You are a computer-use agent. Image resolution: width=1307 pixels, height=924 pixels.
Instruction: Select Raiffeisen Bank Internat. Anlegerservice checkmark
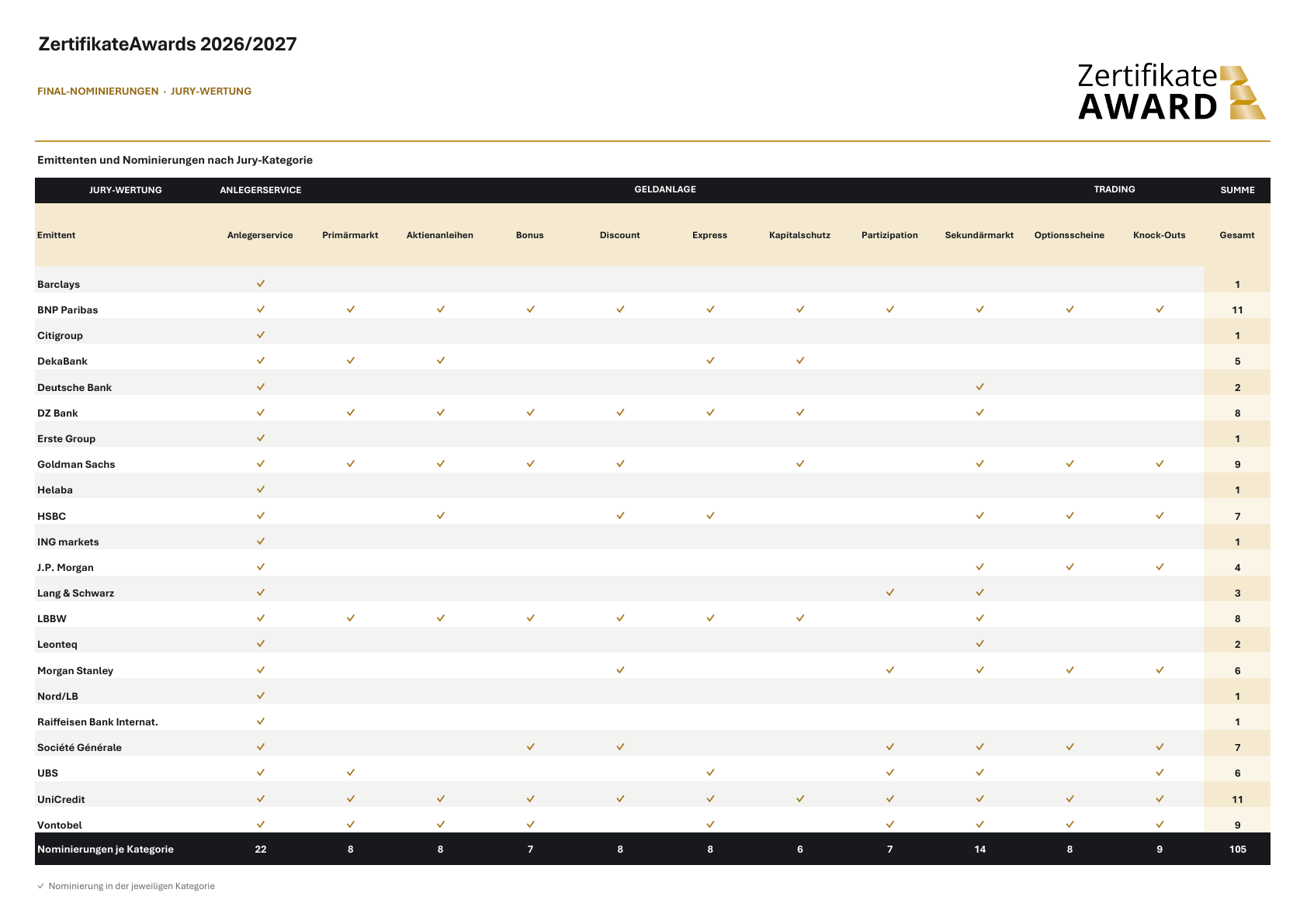tap(261, 722)
